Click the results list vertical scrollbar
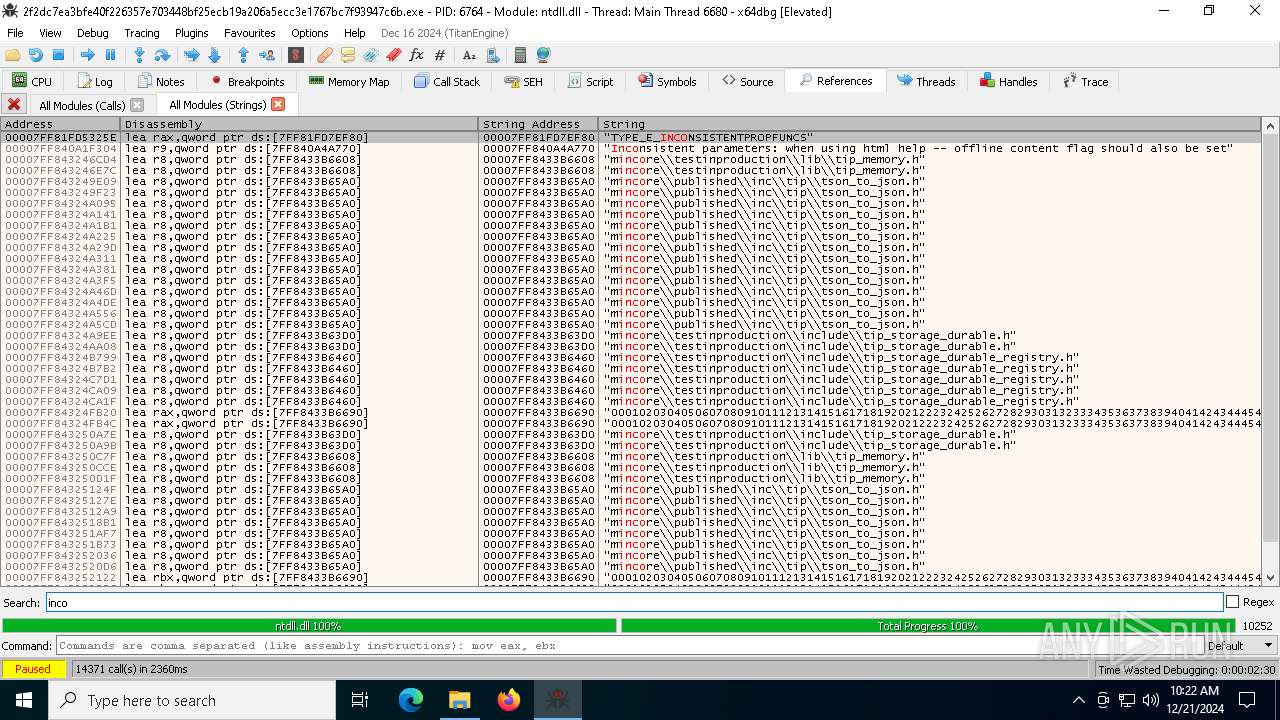The width and height of the screenshot is (1280, 720). tap(1270, 351)
